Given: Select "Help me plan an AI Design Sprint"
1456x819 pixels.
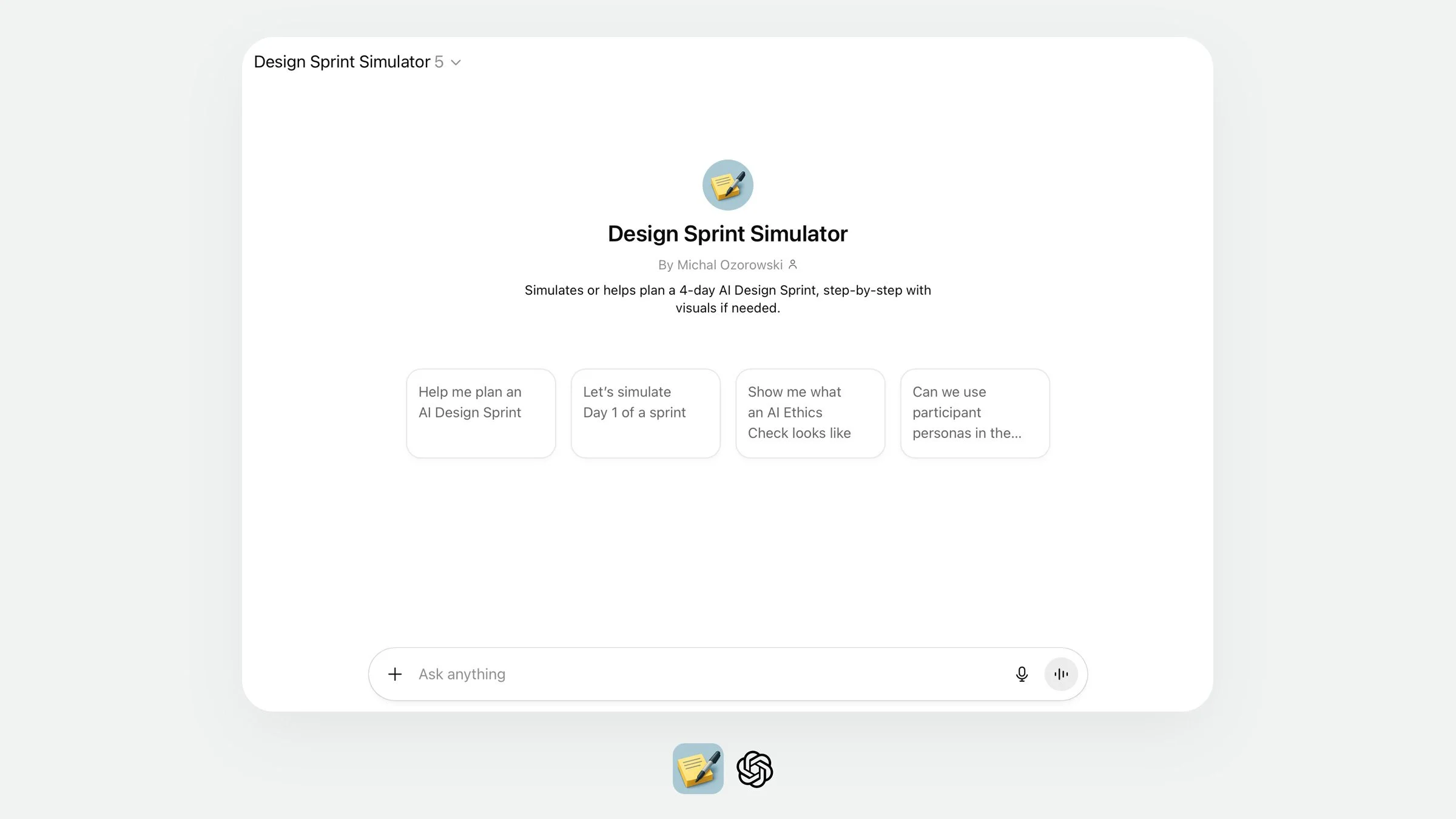Looking at the screenshot, I should pos(480,413).
